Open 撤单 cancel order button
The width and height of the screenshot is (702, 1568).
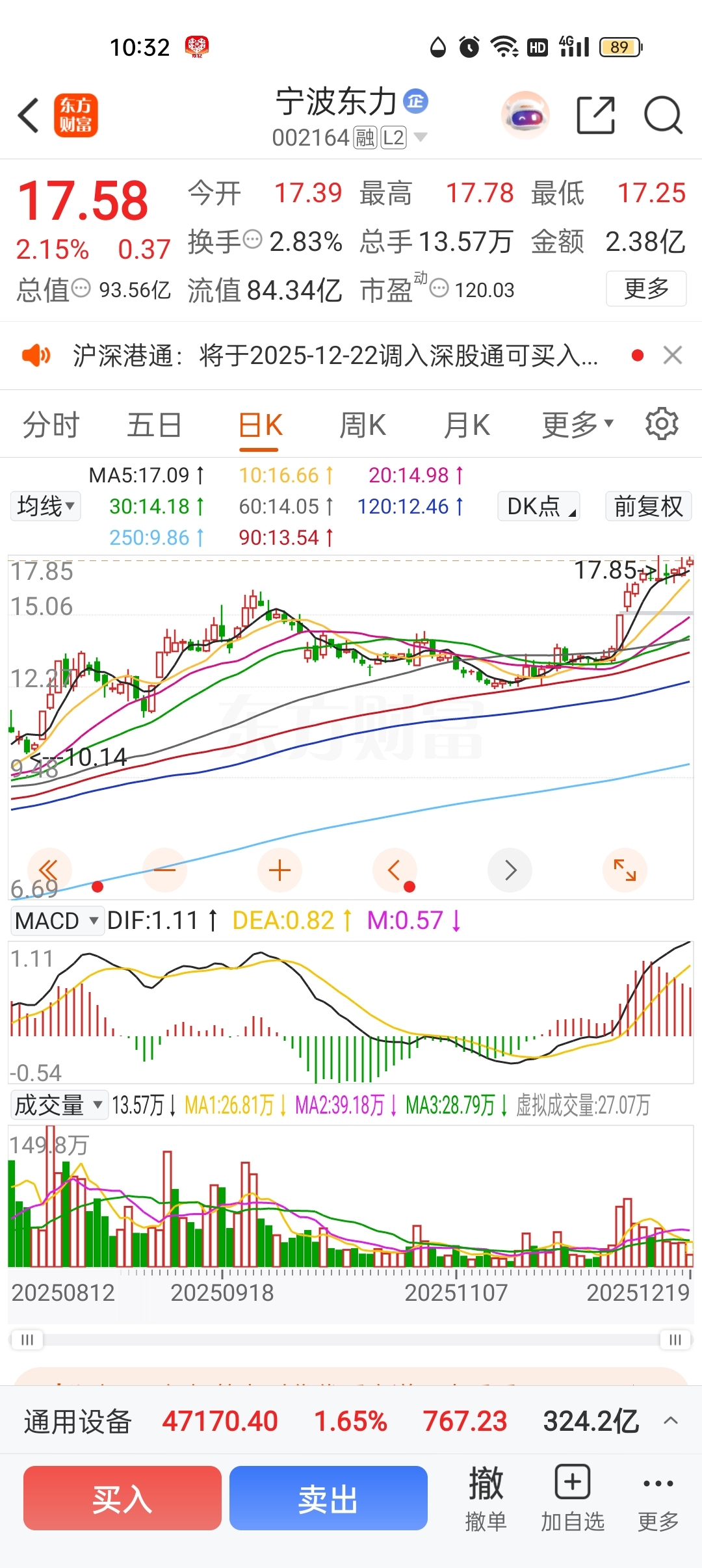[486, 1499]
